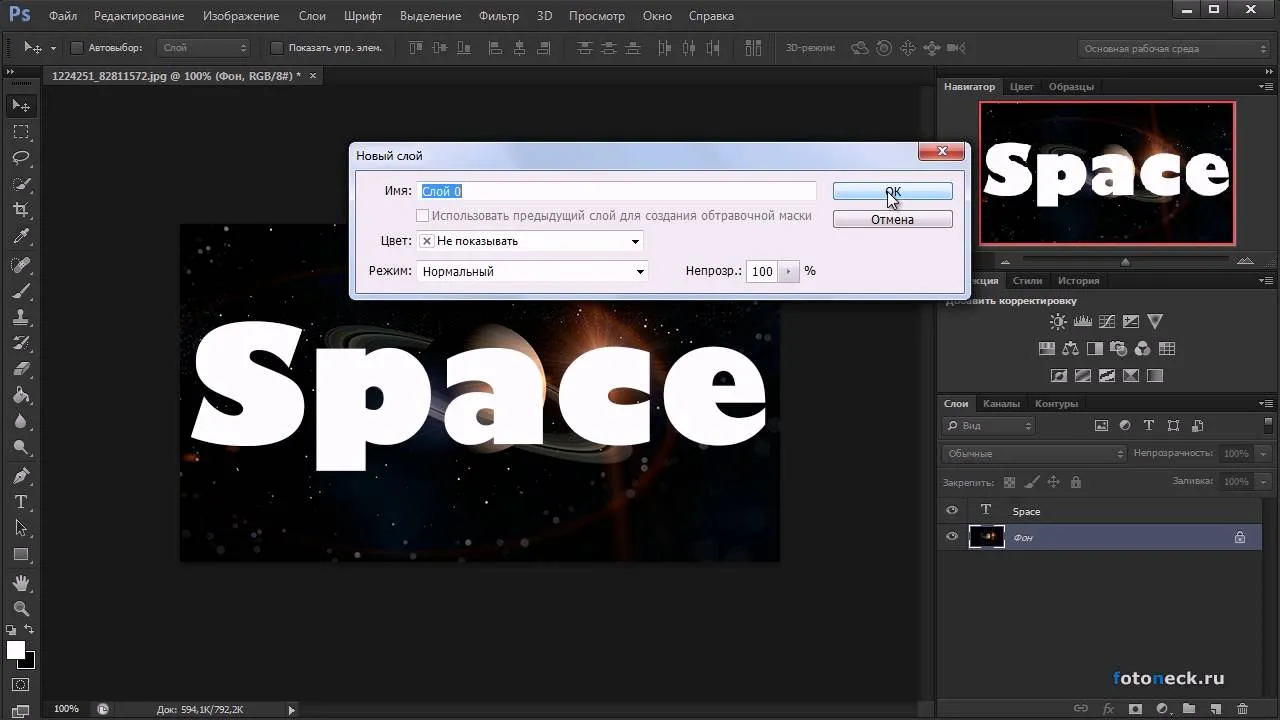Open the Файл menu
The width and height of the screenshot is (1280, 720).
[63, 16]
